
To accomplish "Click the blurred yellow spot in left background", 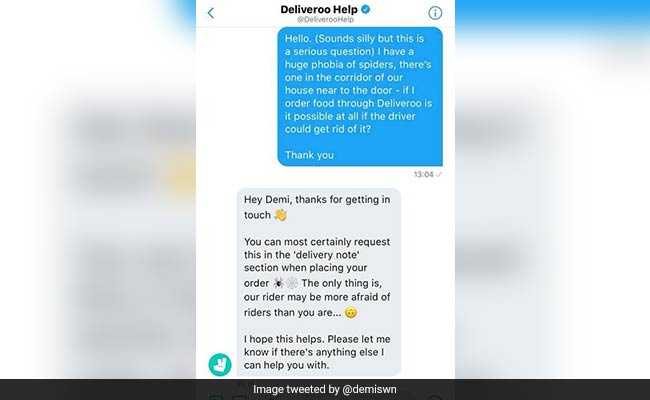I will (x=182, y=172).
